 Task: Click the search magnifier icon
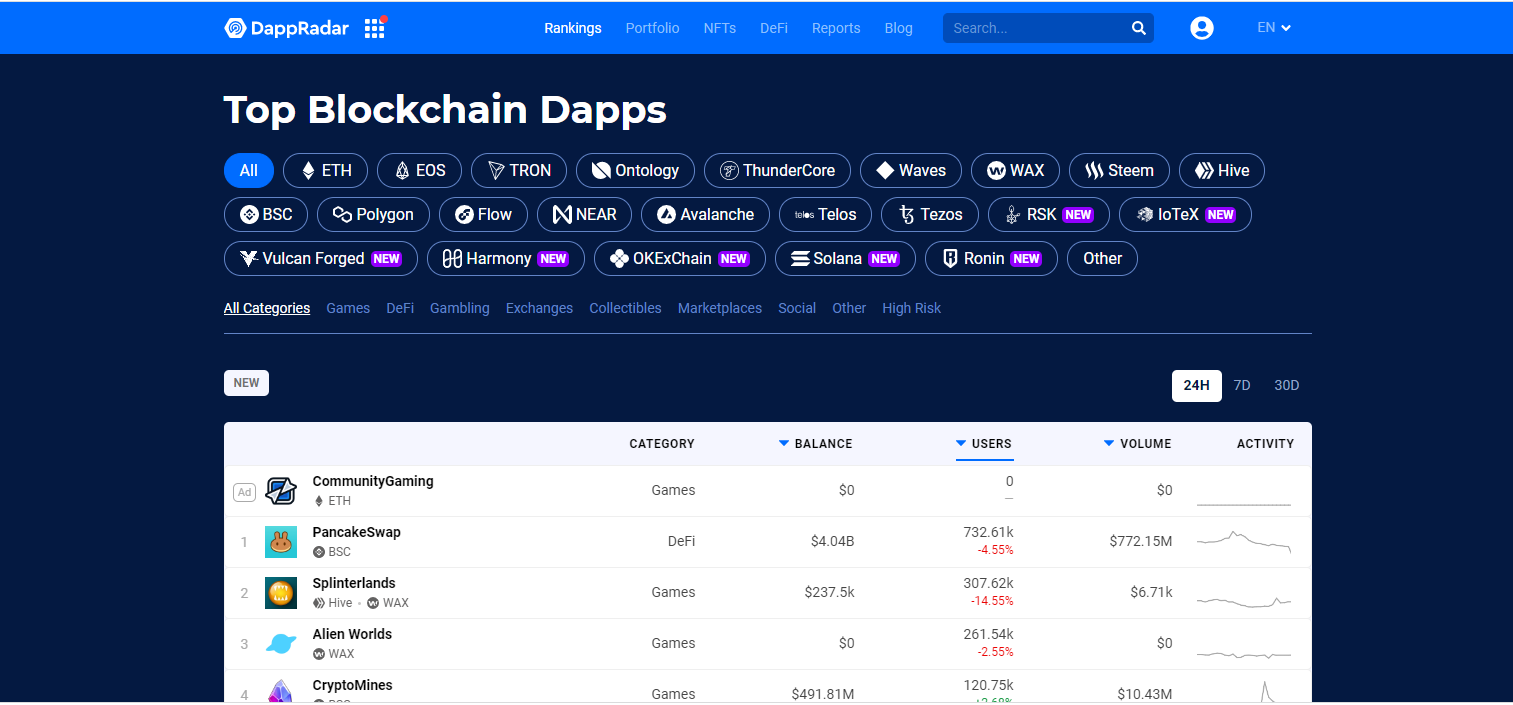point(1138,28)
